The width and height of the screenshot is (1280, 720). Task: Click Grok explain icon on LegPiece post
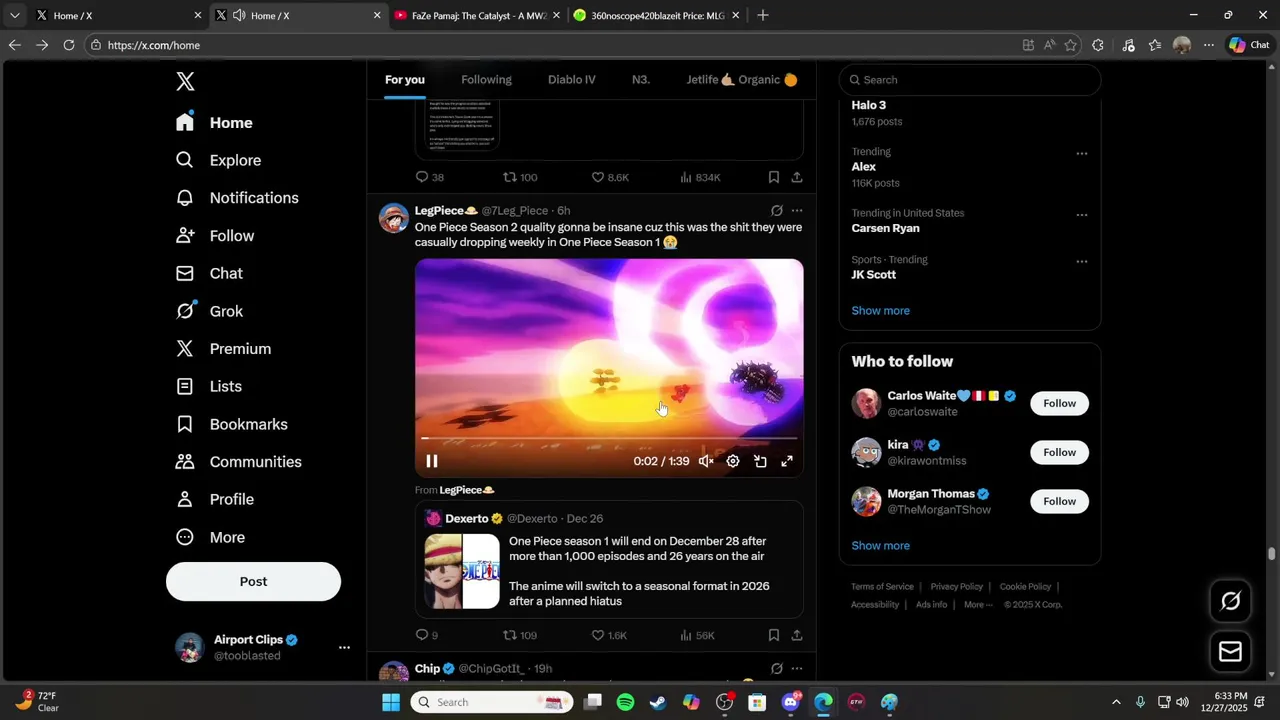click(776, 211)
